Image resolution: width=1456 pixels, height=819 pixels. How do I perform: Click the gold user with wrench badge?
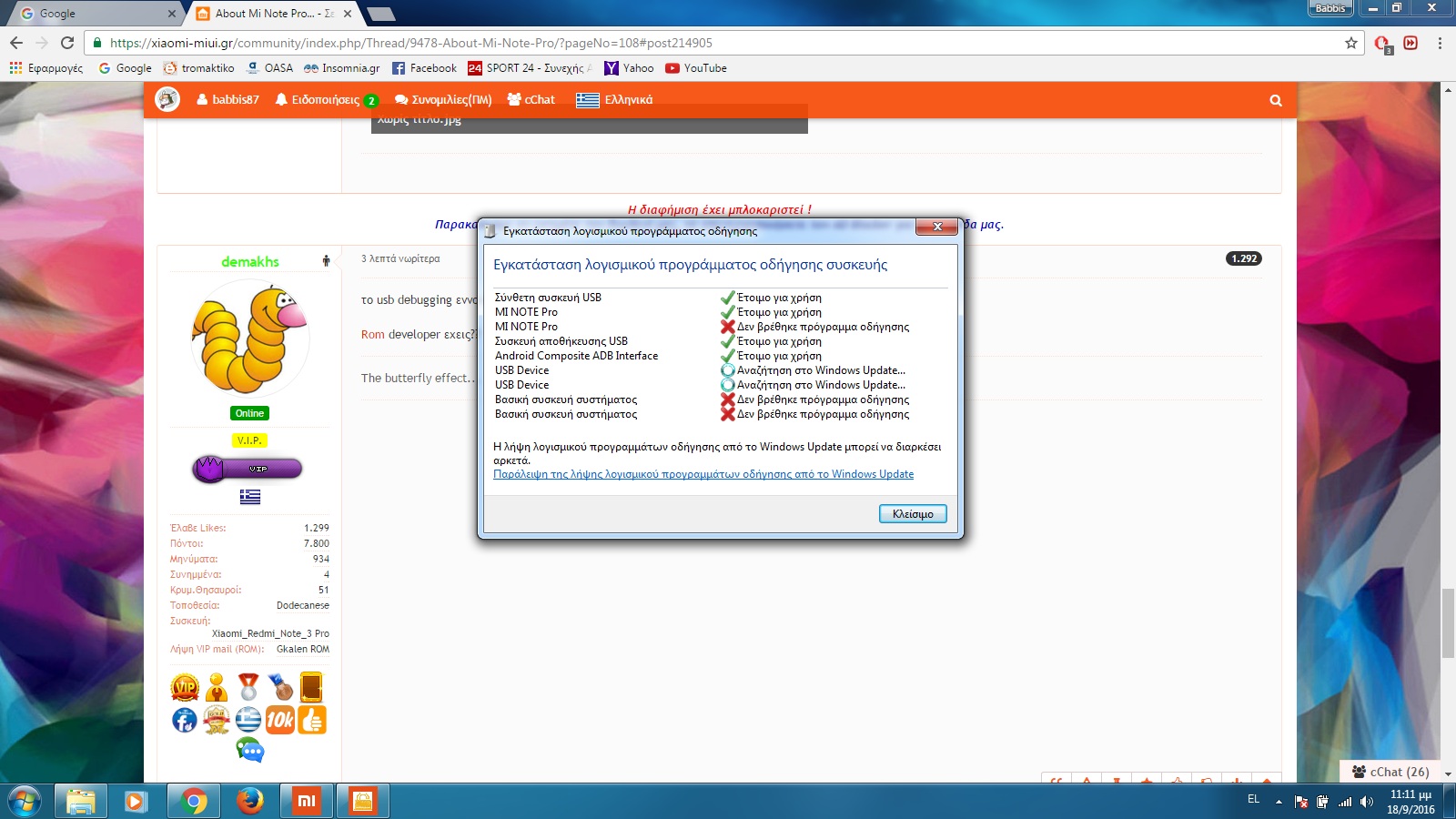[x=217, y=687]
